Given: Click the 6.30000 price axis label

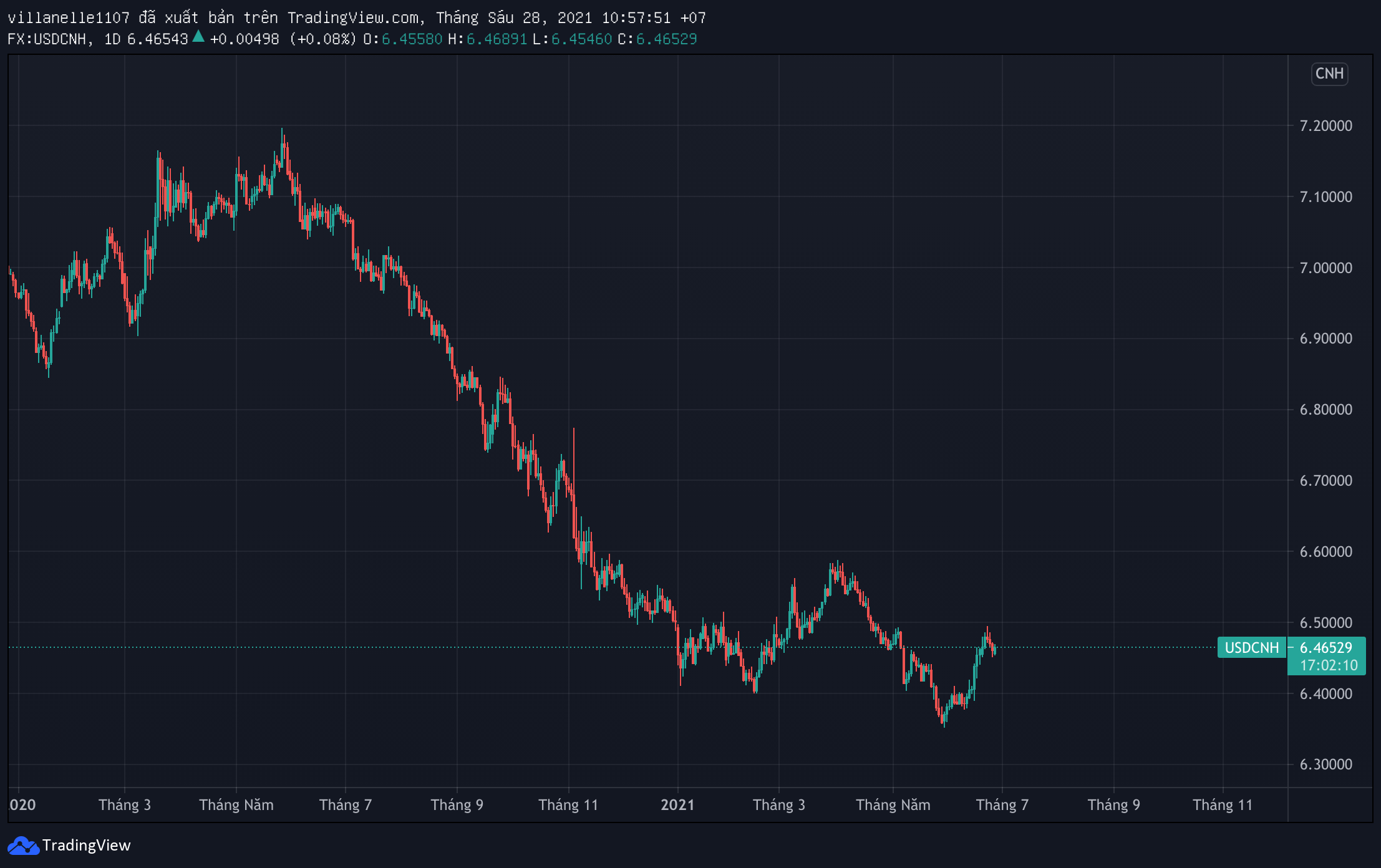Looking at the screenshot, I should click(x=1326, y=764).
